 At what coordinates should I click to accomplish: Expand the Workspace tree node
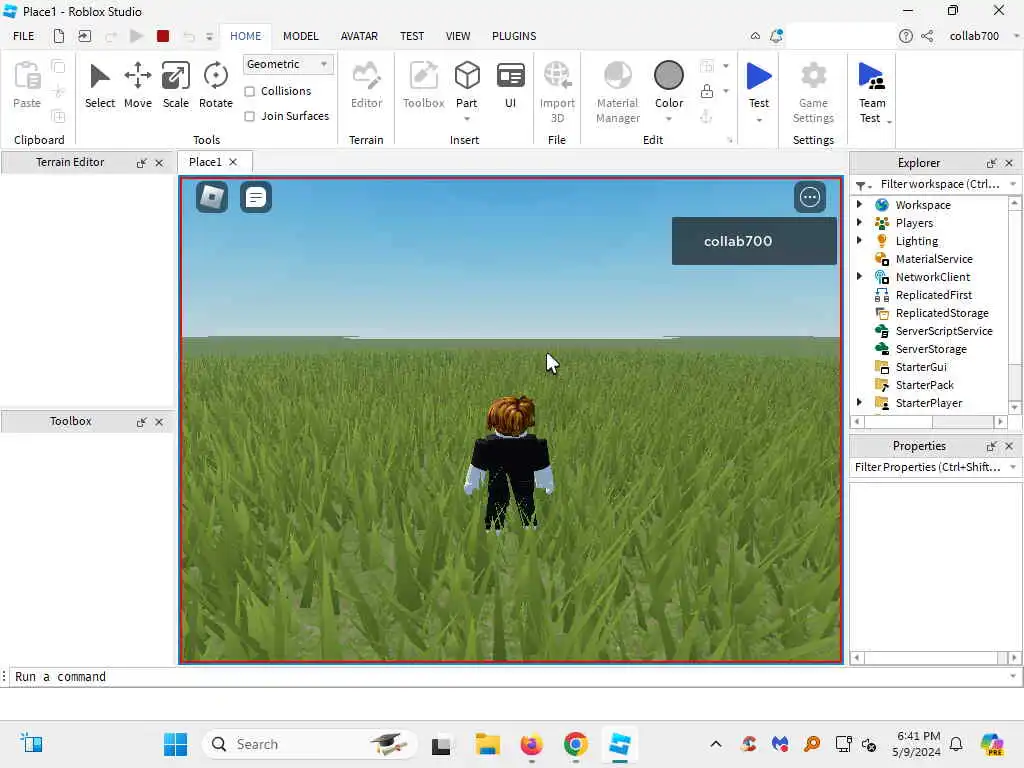pyautogui.click(x=859, y=204)
